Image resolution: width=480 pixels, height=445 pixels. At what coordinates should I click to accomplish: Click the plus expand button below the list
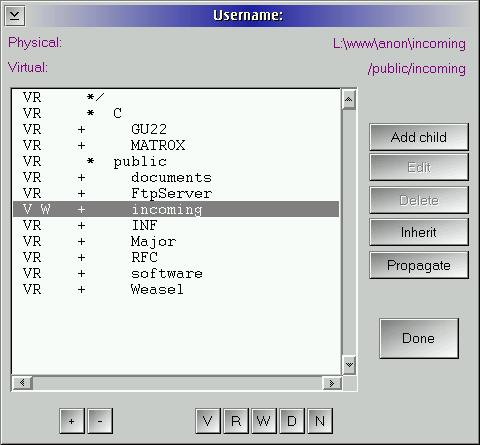coord(72,421)
